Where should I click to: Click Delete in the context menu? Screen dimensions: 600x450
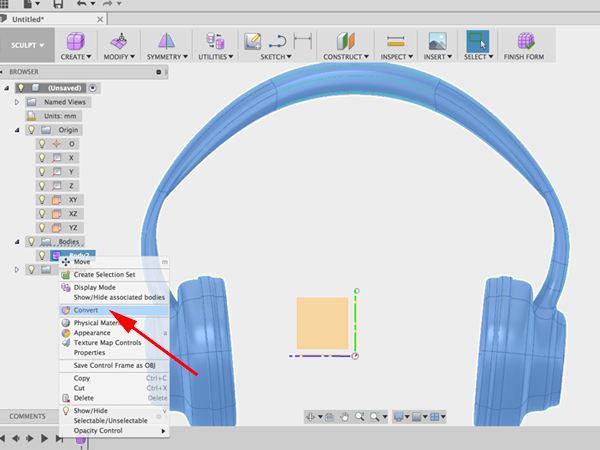pyautogui.click(x=114, y=398)
